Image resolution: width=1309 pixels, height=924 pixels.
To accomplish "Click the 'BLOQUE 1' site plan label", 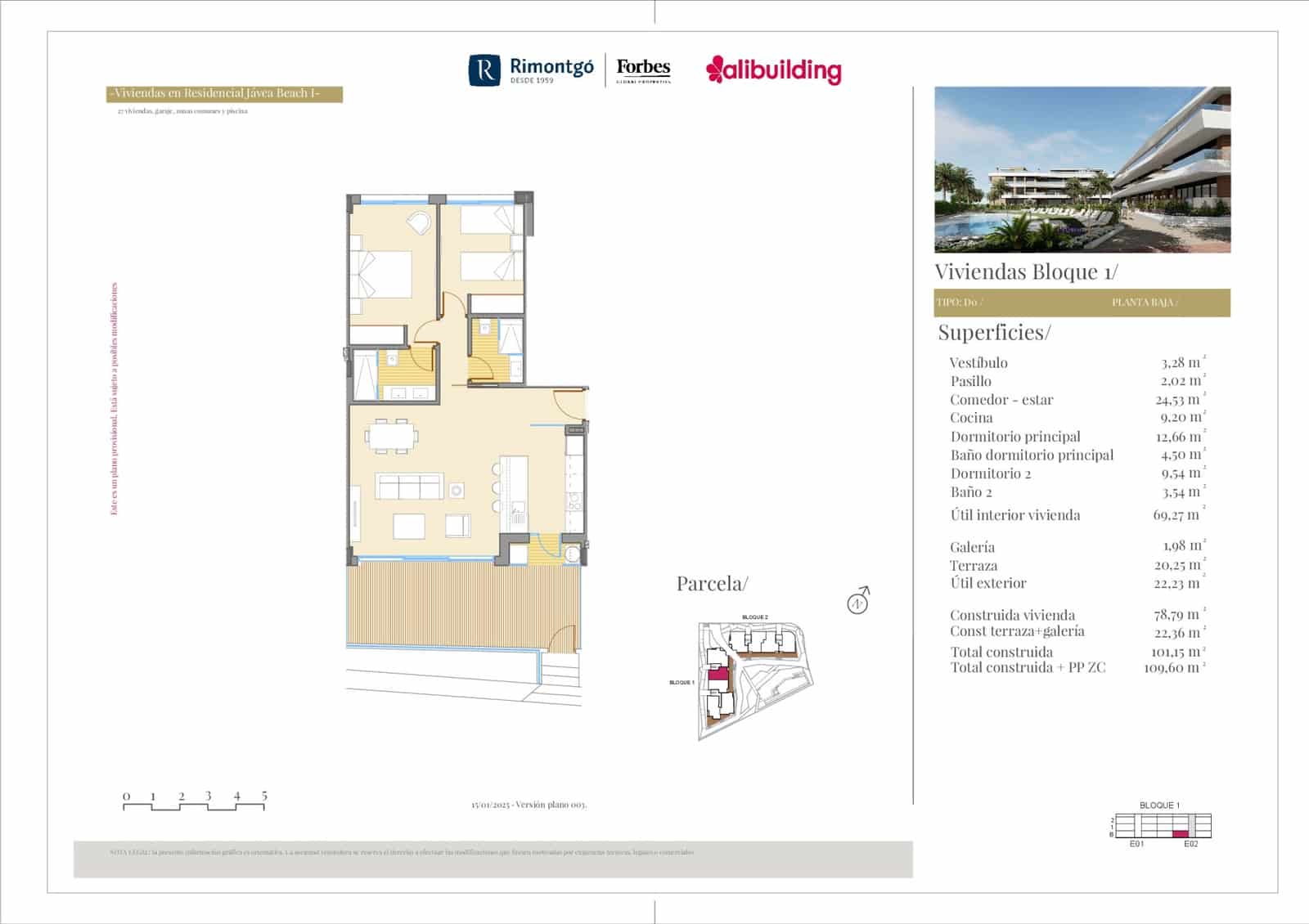I will 681,683.
